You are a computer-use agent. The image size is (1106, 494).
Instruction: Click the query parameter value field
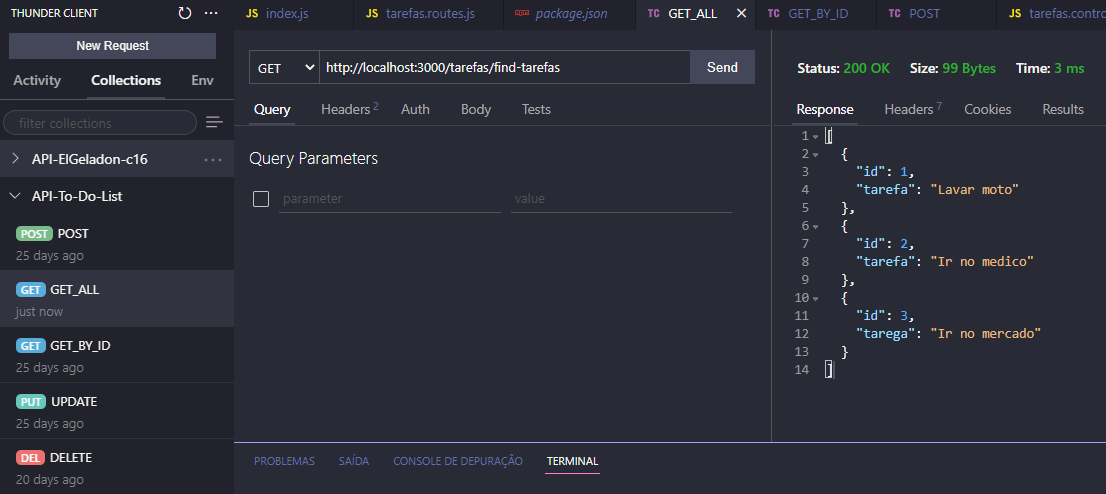click(621, 199)
